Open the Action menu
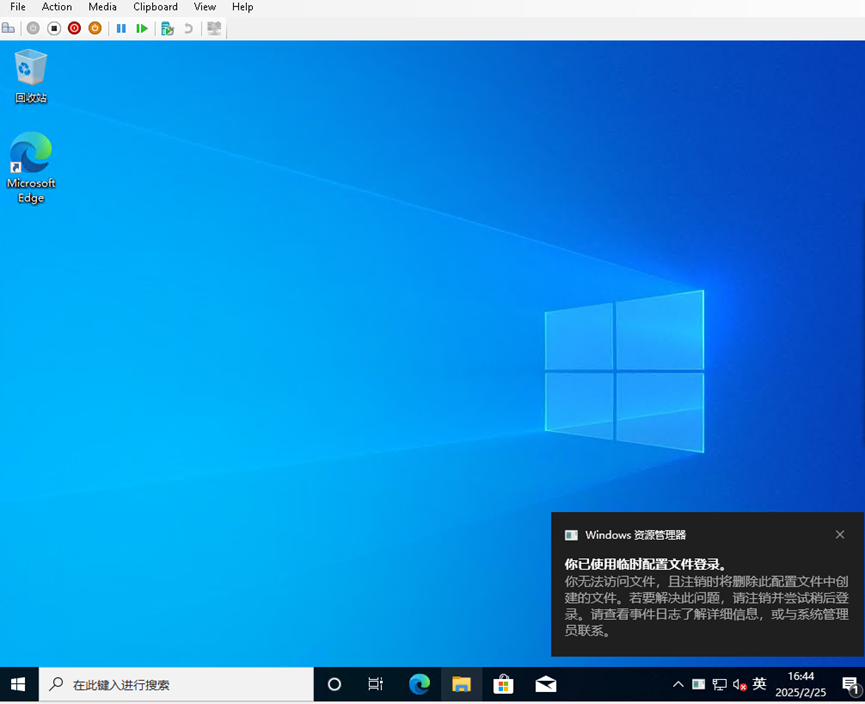Screen dimensions: 865x704 (57, 7)
